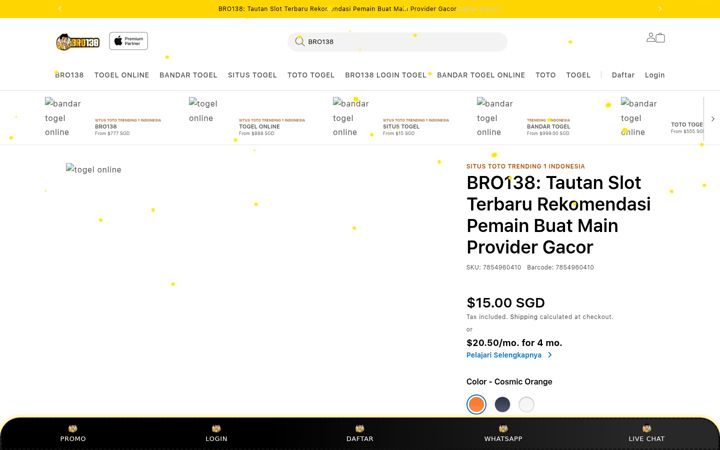This screenshot has height=450, width=720.
Task: Click the Apple Premium Partner badge
Action: (129, 41)
